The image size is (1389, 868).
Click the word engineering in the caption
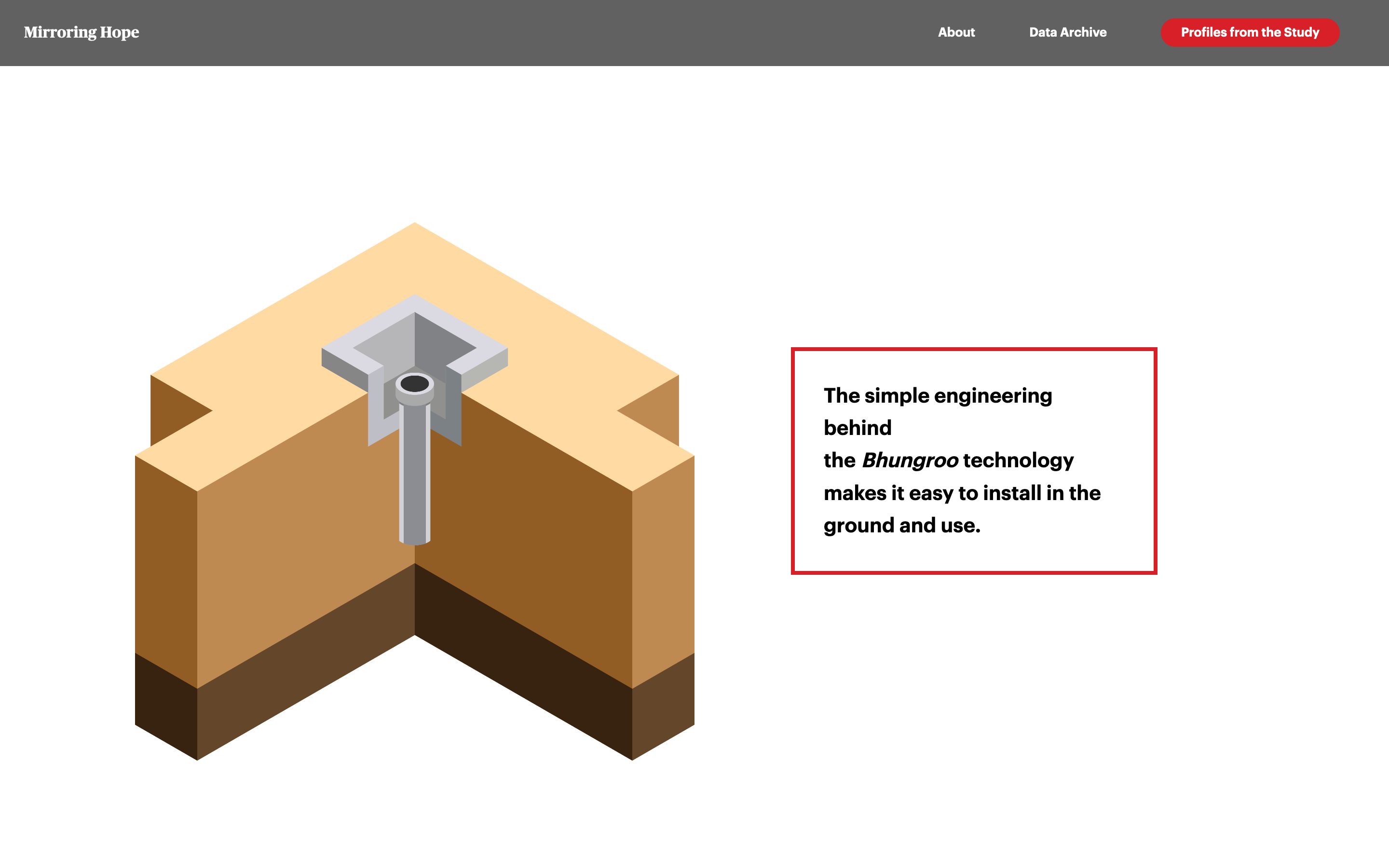coord(993,396)
